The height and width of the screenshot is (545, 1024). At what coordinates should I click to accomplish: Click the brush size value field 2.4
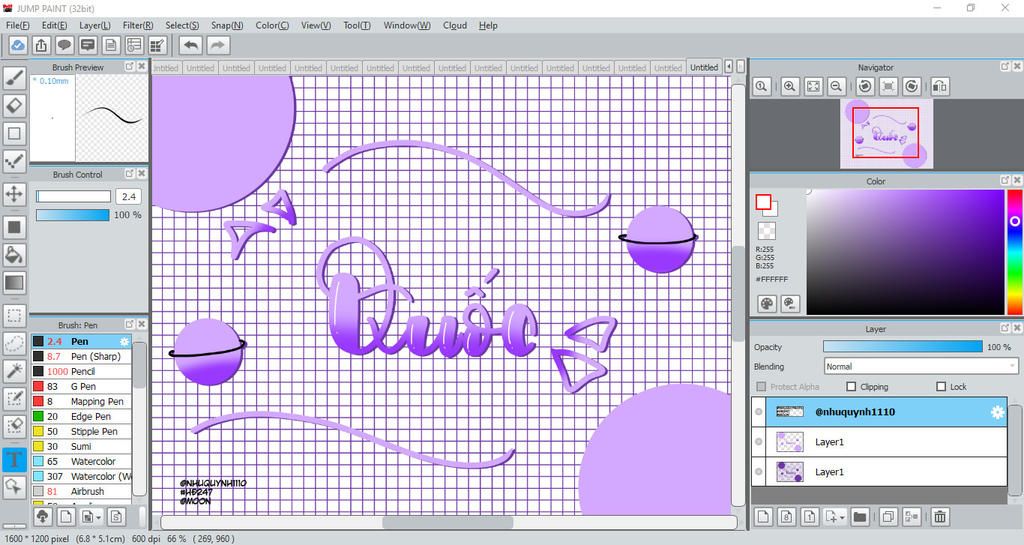pos(129,196)
